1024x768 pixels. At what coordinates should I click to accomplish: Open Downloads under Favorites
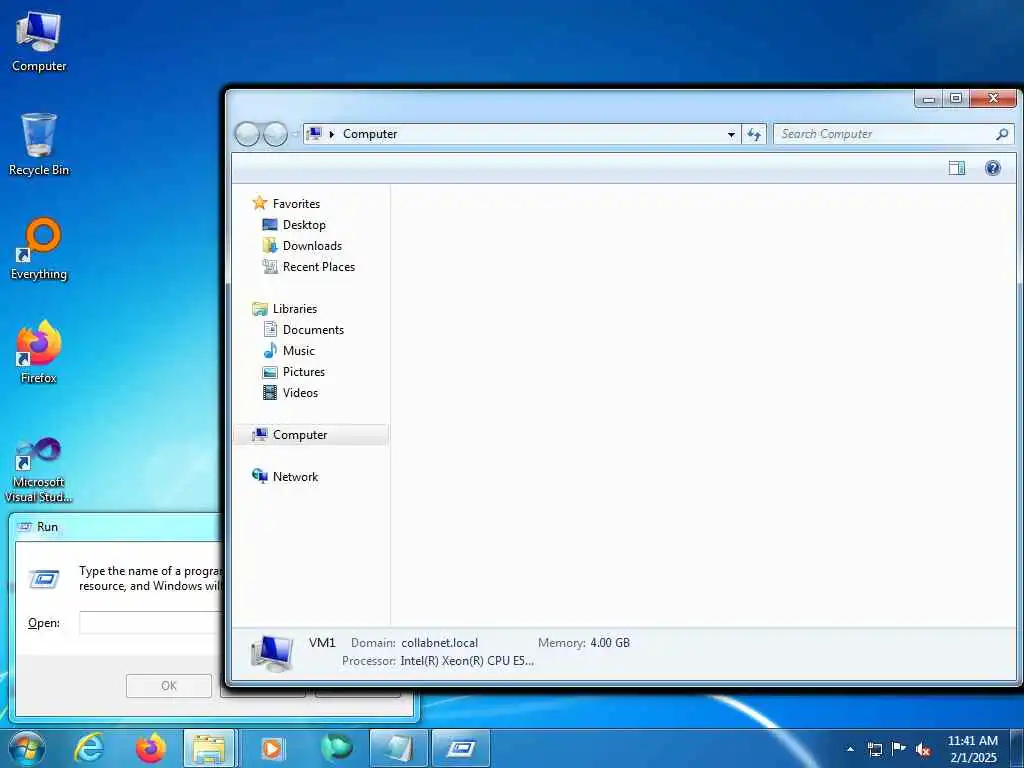312,246
